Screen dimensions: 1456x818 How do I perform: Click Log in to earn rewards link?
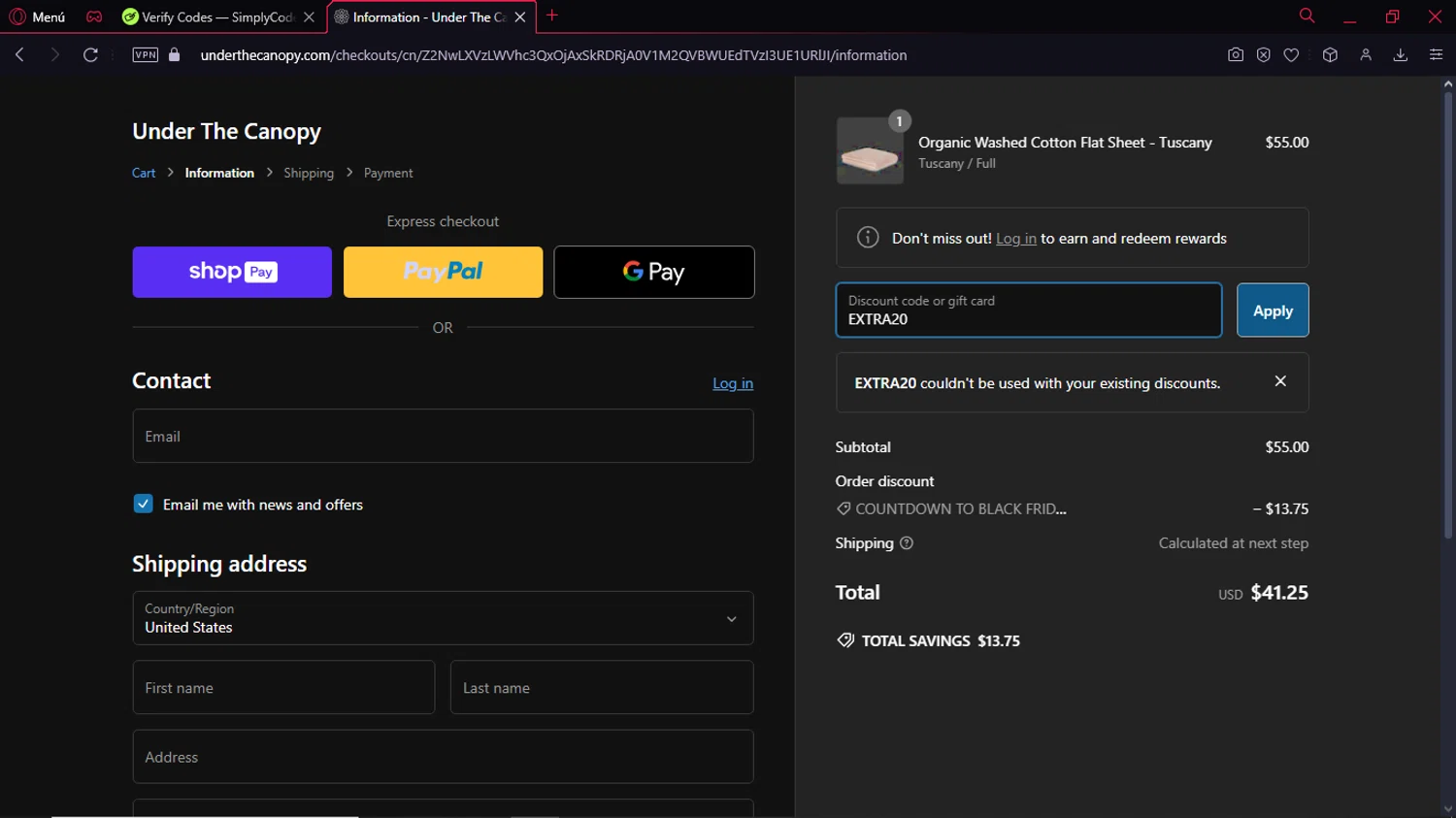click(1016, 239)
